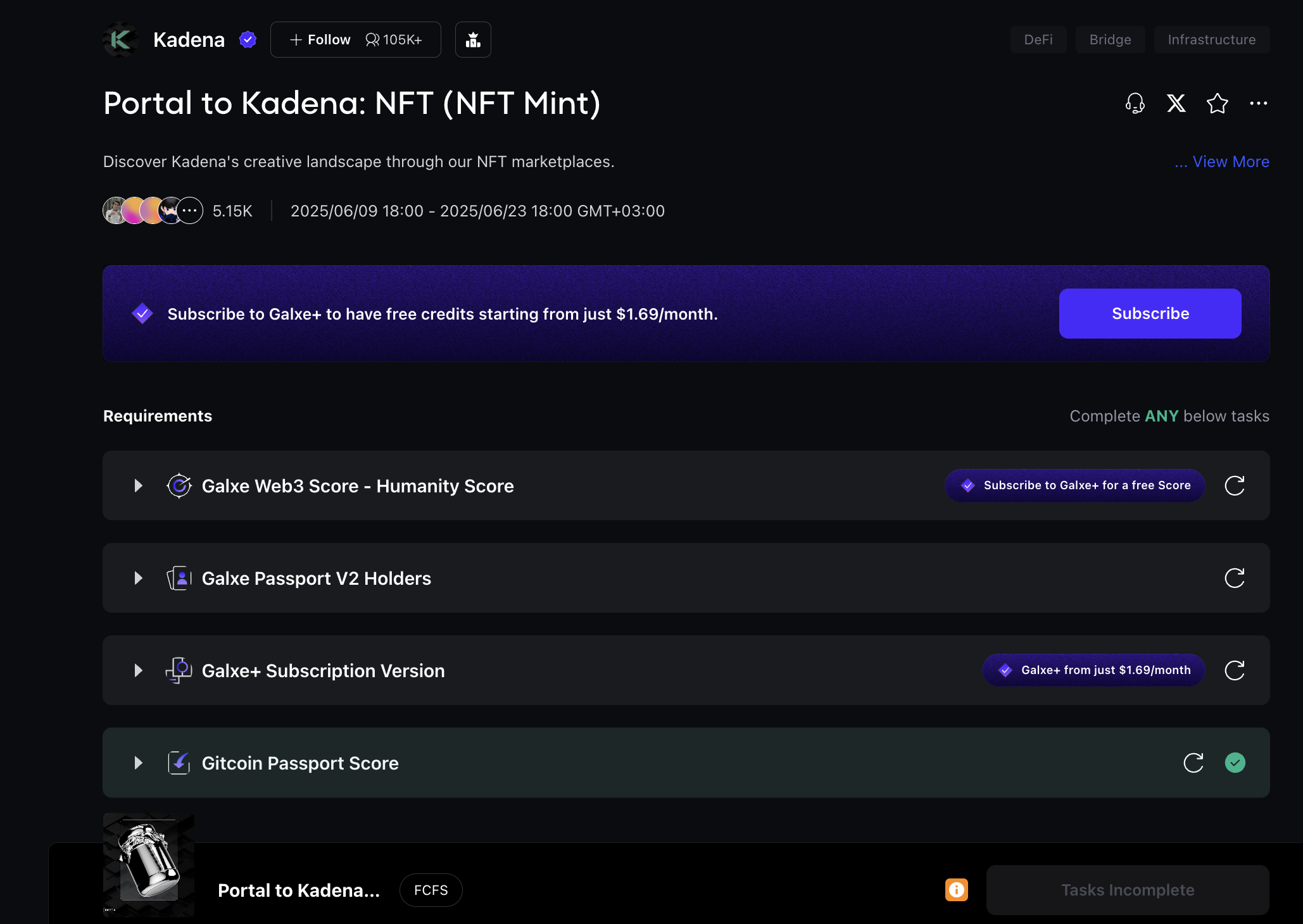Open the orange info icon near Tasks Incomplete
Screen dimensions: 1303x924
click(x=957, y=890)
